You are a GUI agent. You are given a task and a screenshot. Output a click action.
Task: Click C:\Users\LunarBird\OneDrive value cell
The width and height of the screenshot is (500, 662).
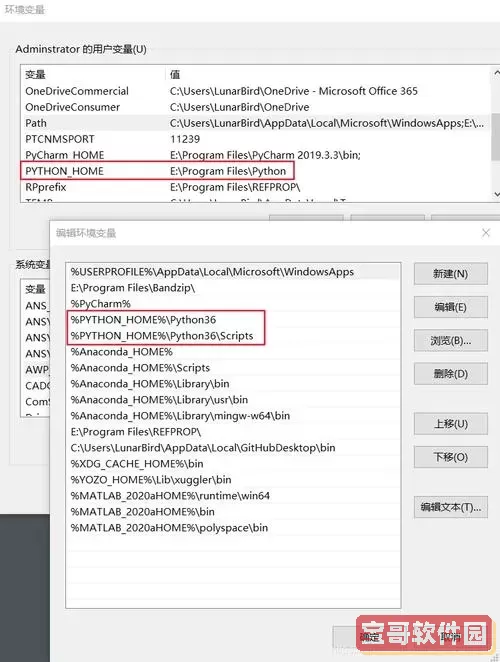[x=239, y=107]
